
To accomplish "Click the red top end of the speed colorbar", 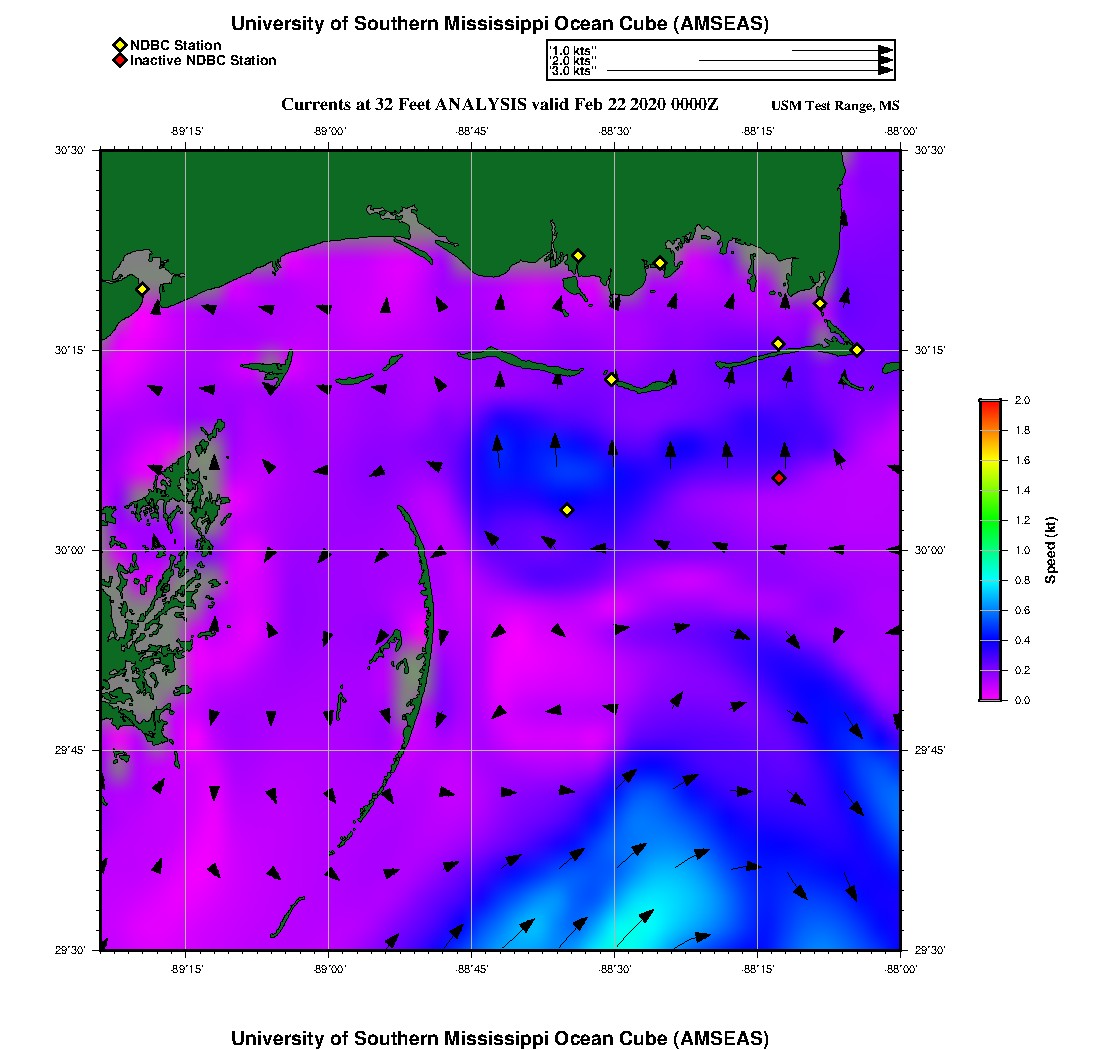I will [x=989, y=403].
